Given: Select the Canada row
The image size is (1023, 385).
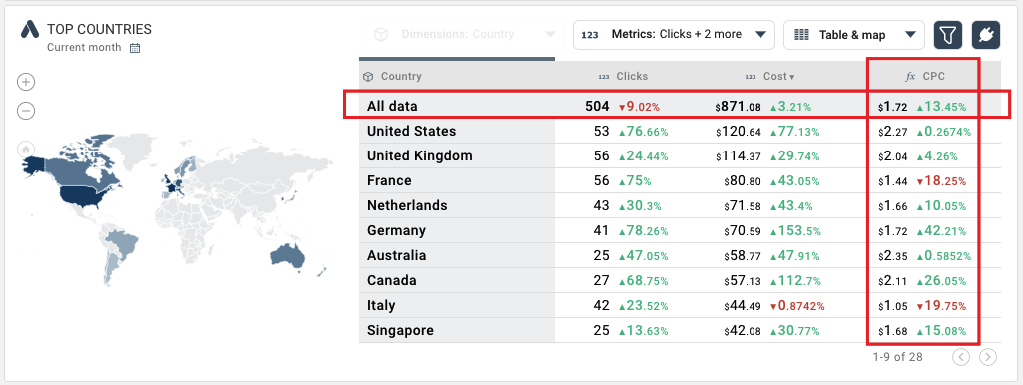Looking at the screenshot, I should point(679,281).
